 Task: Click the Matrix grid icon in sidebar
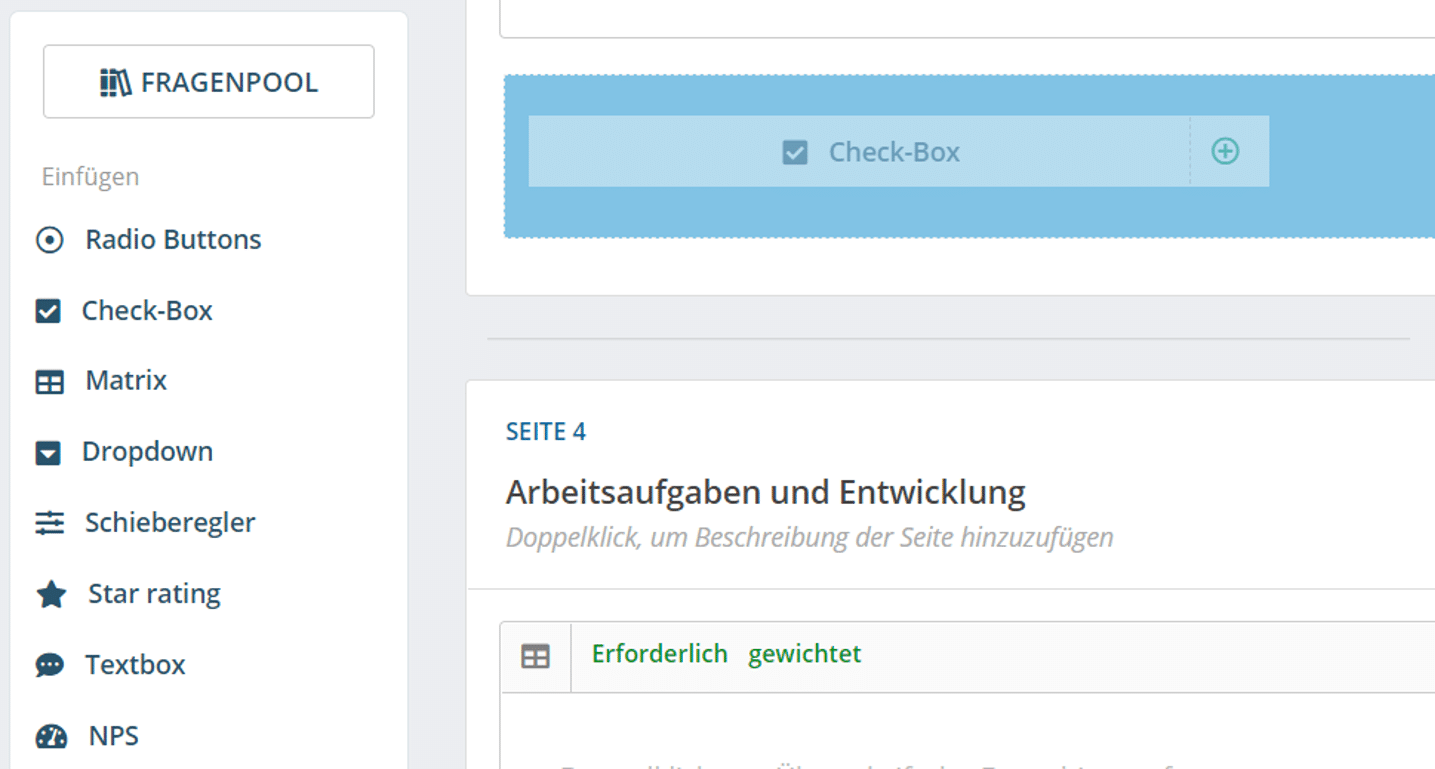point(49,382)
